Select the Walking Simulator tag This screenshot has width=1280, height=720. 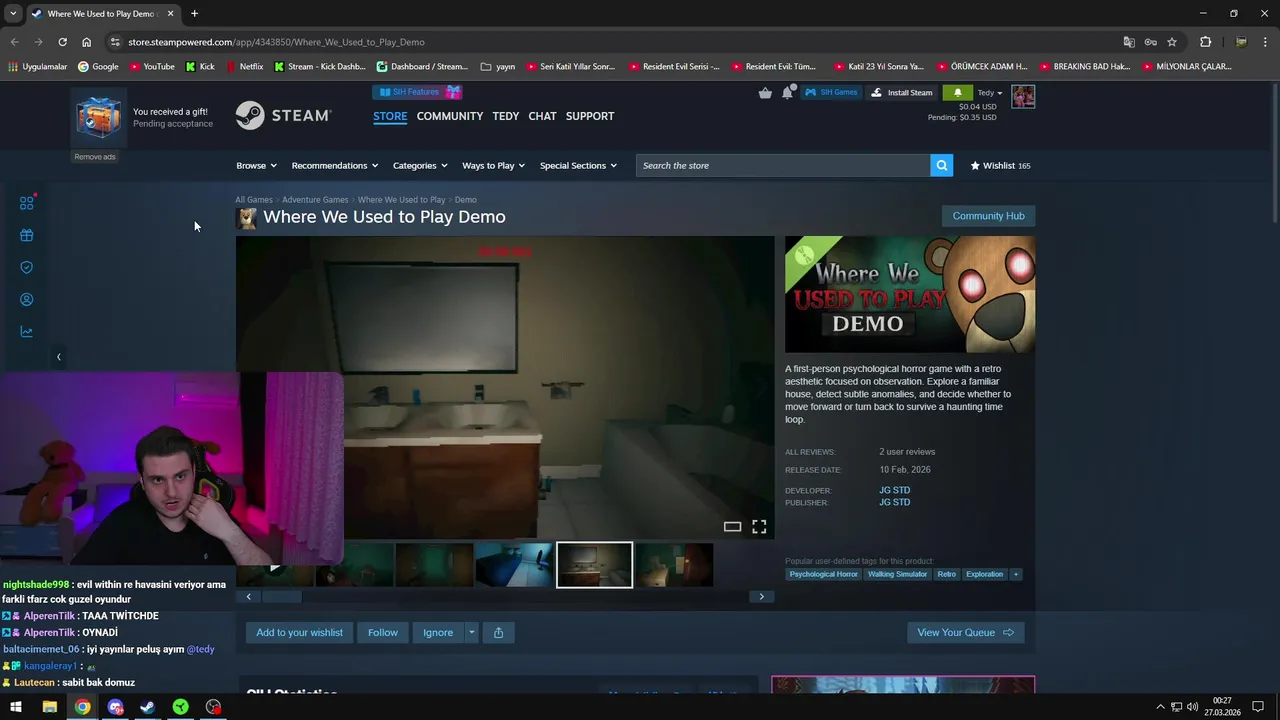897,574
